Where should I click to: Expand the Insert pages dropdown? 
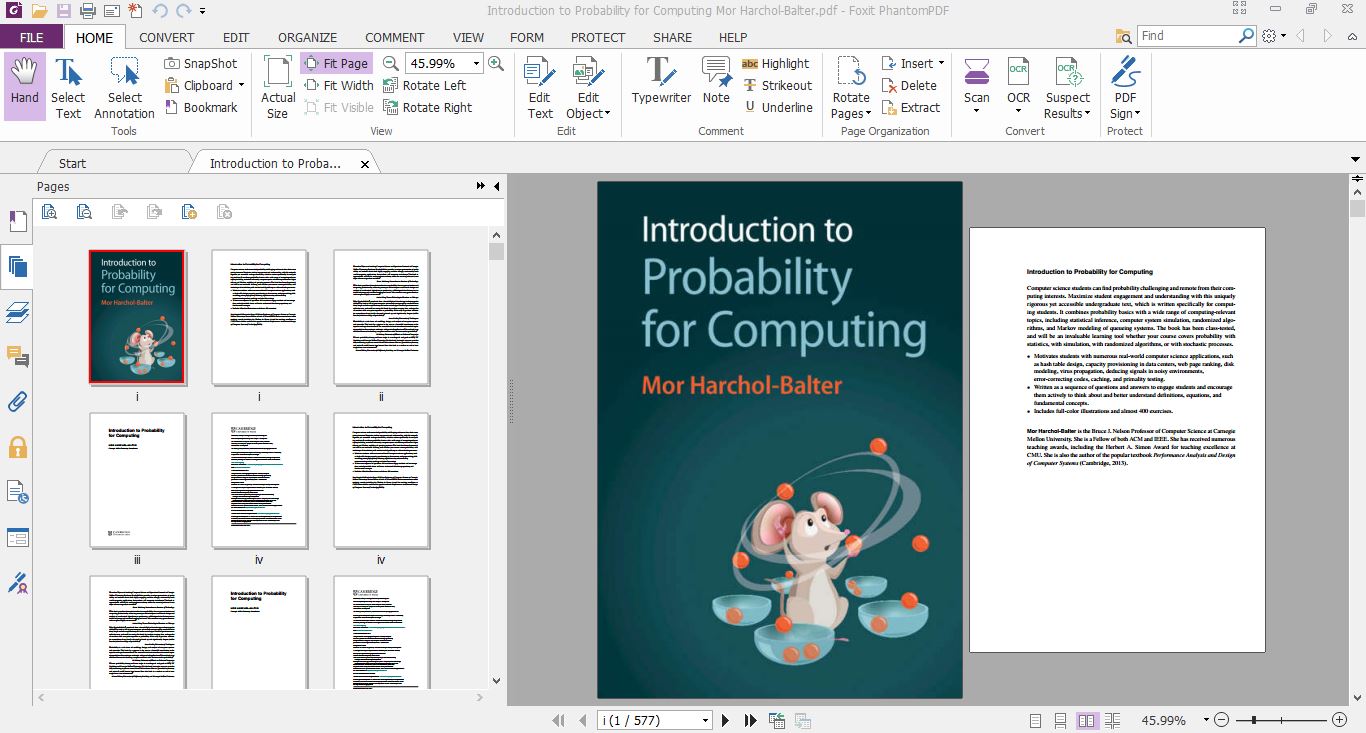click(x=941, y=63)
